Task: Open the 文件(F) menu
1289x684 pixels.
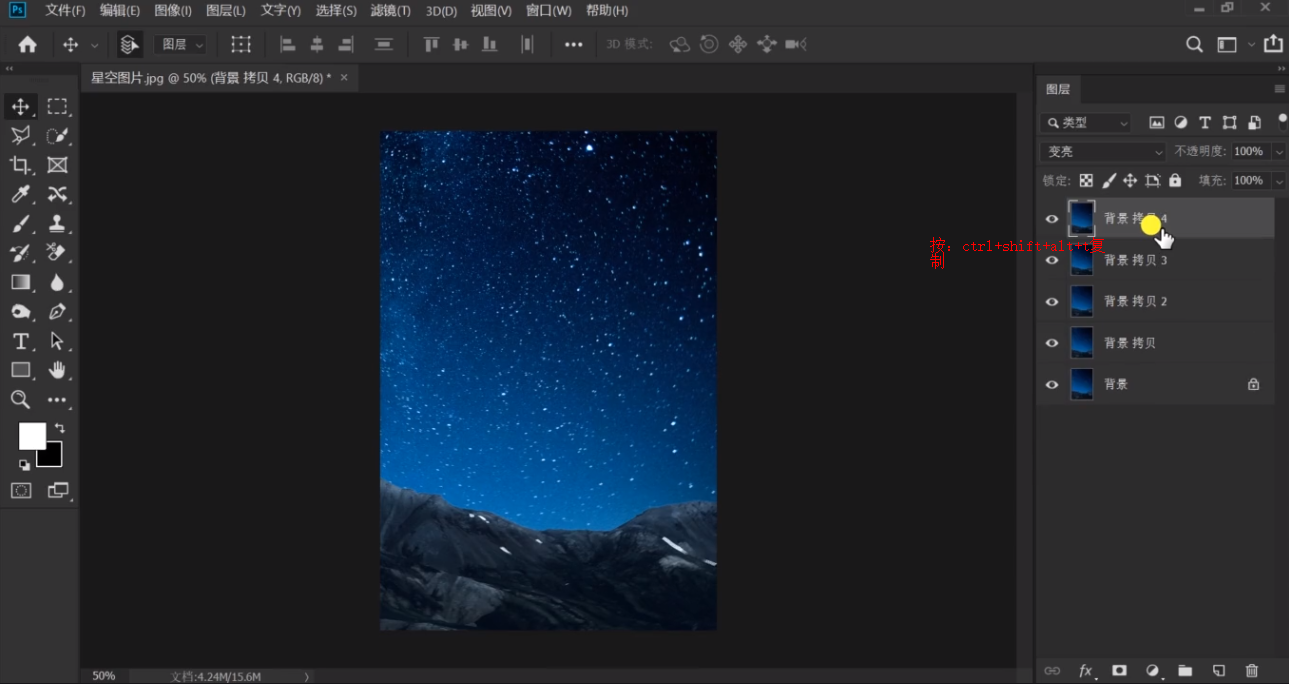Action: point(65,11)
